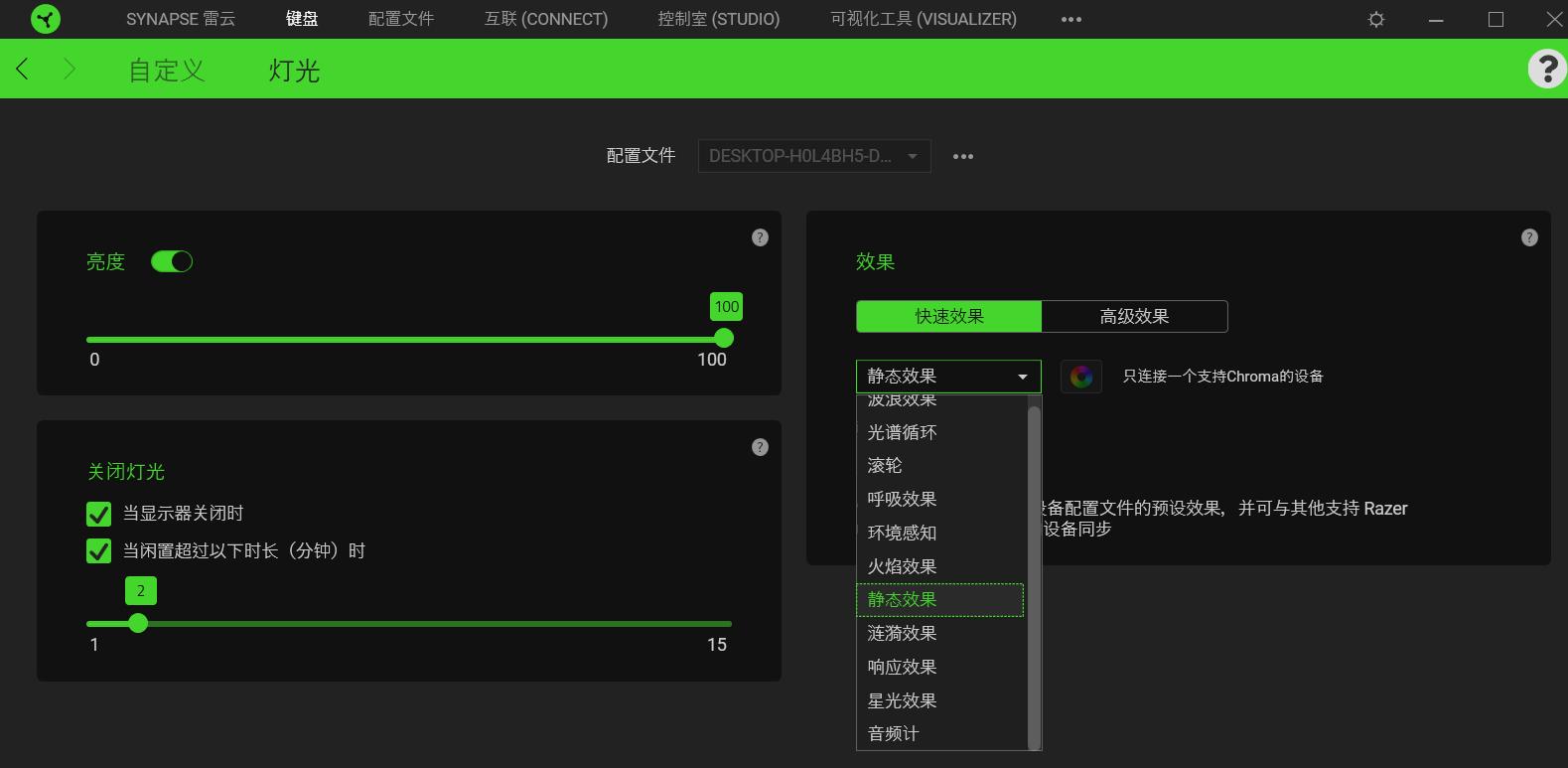This screenshot has width=1568, height=768.
Task: Maximize the Synapse window
Action: (x=1496, y=19)
